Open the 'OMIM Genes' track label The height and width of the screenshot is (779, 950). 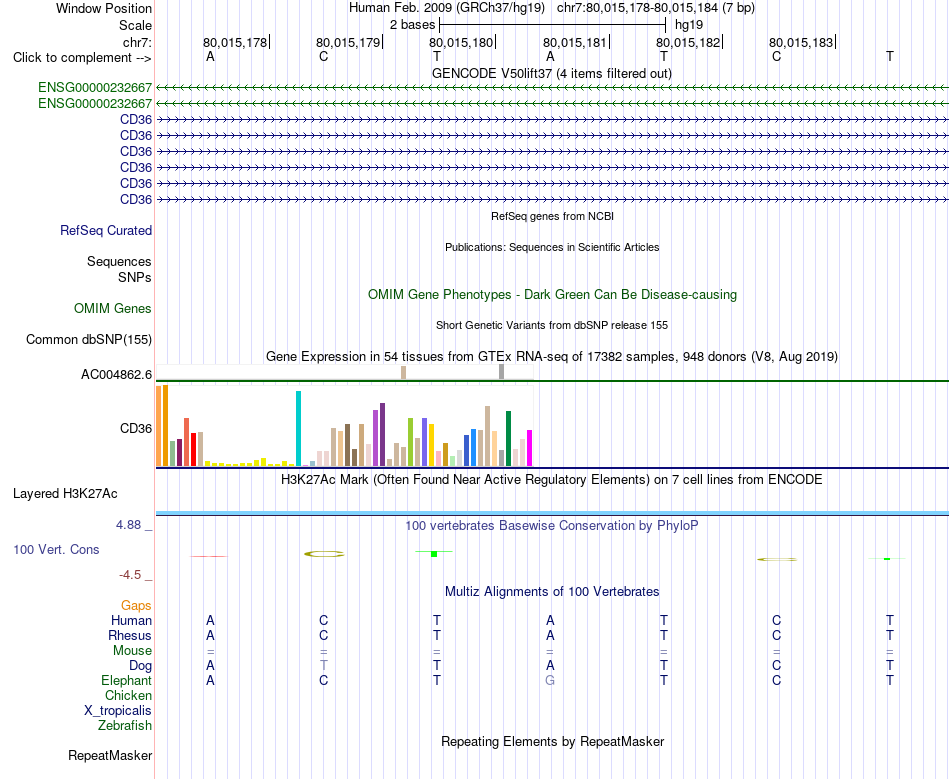[113, 308]
